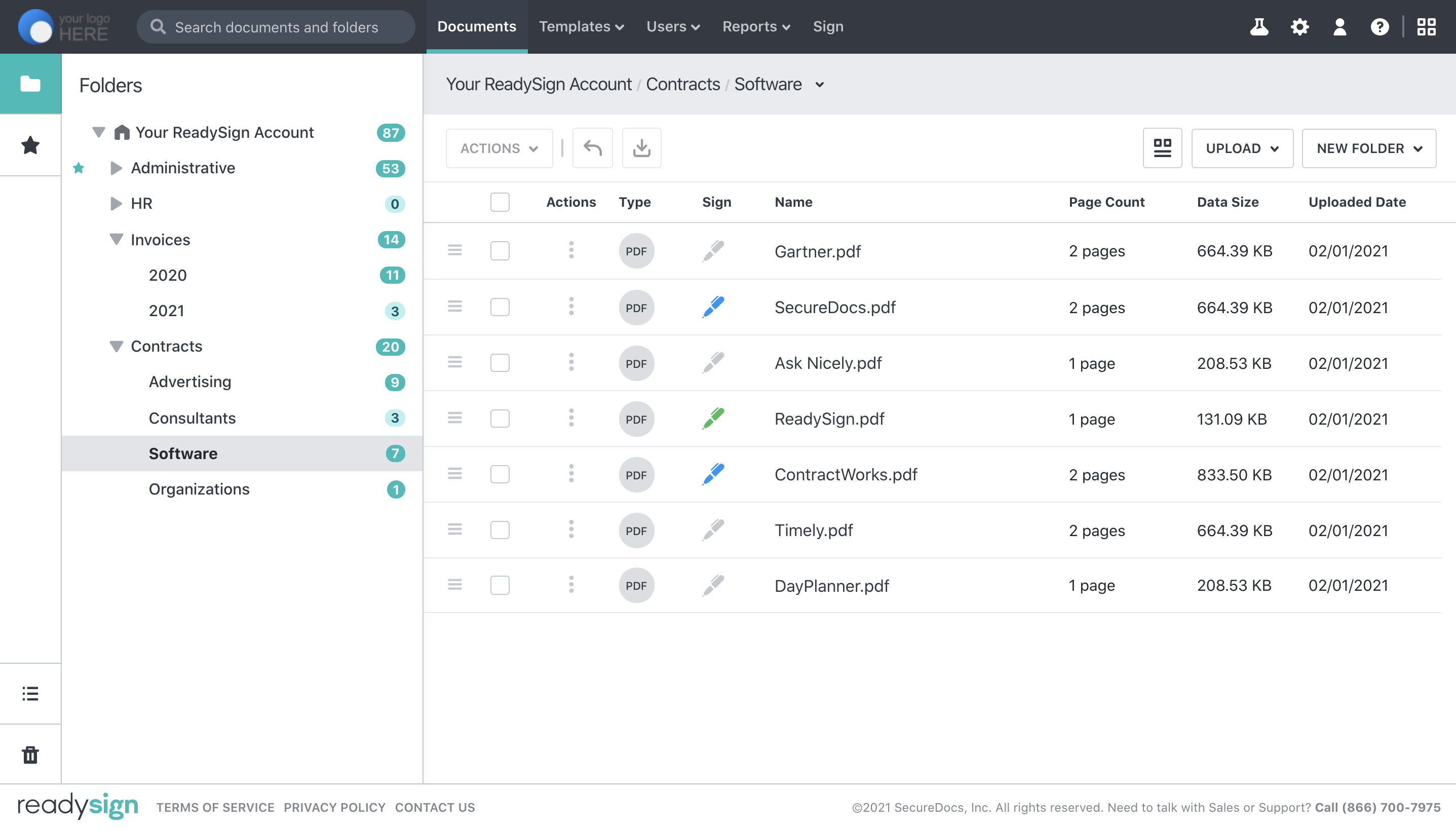Click the download toolbar button

click(x=641, y=148)
